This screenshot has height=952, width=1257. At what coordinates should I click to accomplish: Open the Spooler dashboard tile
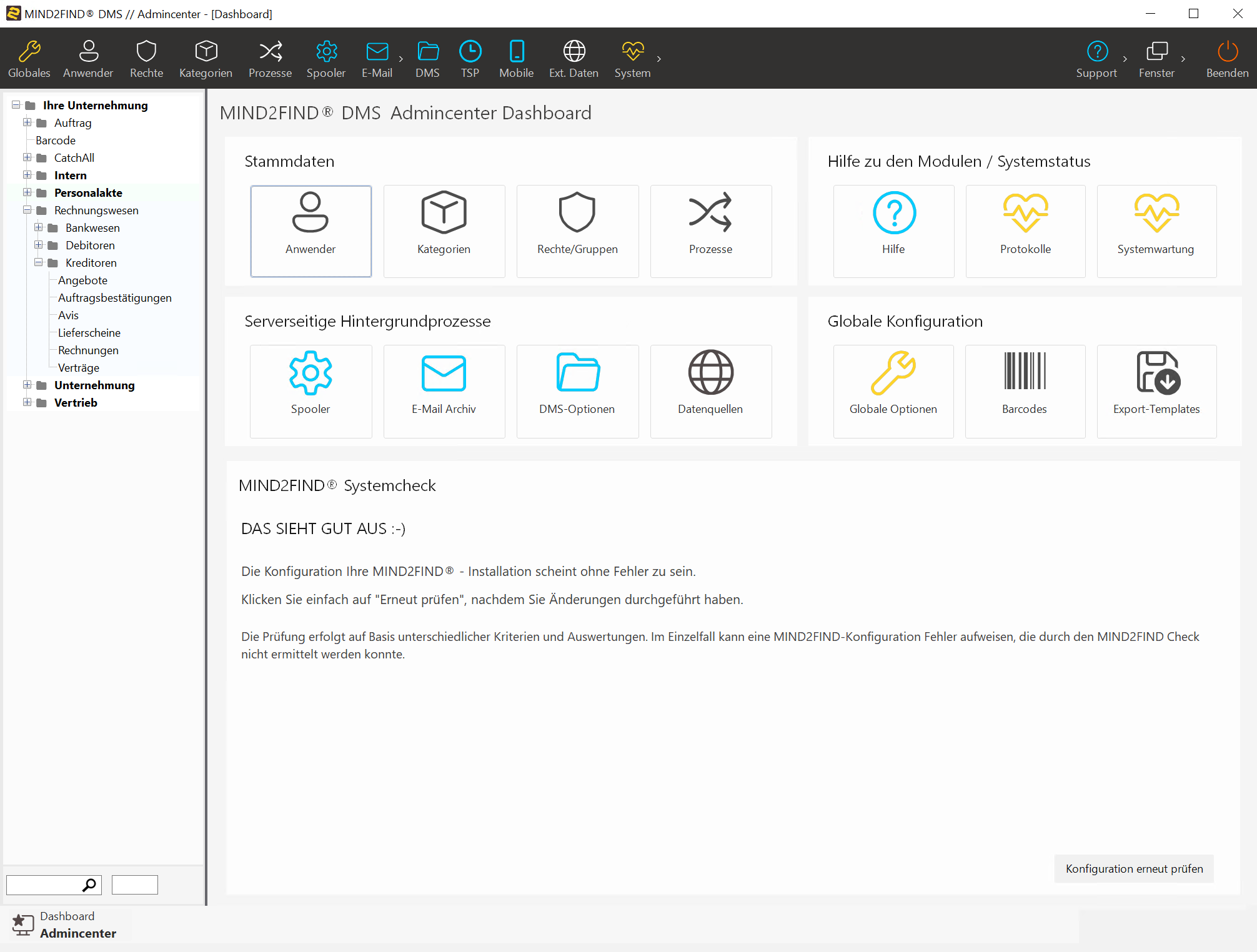pyautogui.click(x=311, y=391)
